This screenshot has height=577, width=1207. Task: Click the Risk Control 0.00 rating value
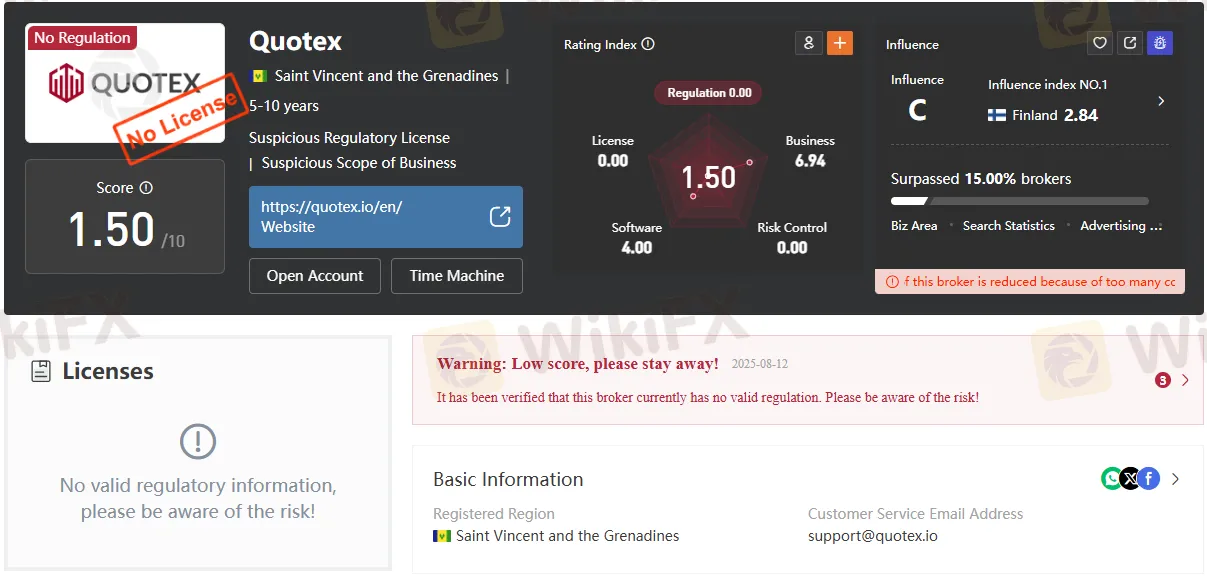point(792,247)
